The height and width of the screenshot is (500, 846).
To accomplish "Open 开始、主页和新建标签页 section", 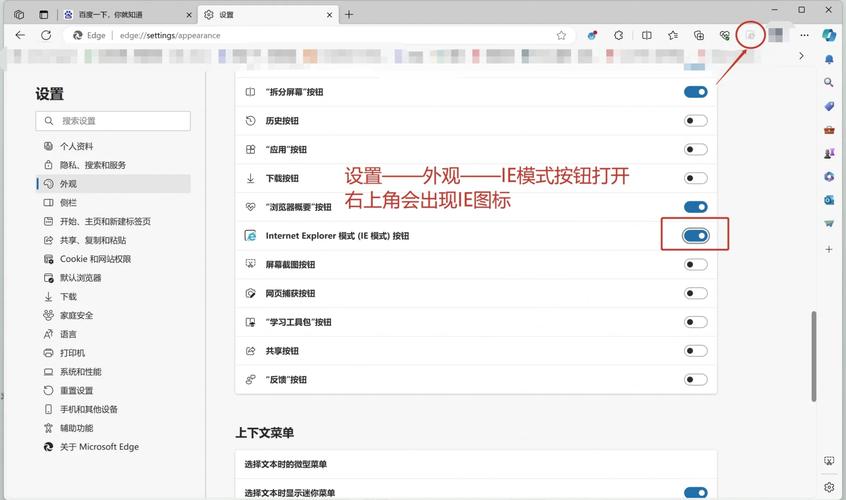I will point(113,221).
